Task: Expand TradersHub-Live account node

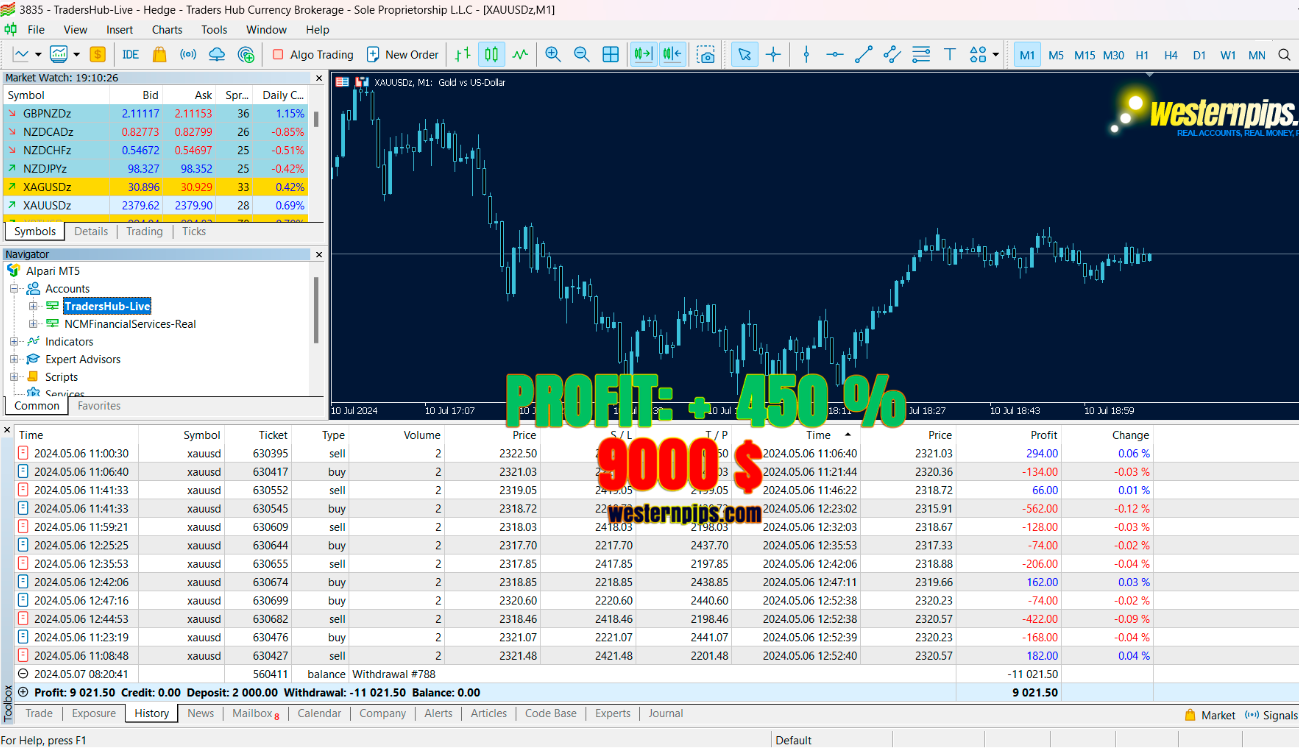Action: pos(33,306)
